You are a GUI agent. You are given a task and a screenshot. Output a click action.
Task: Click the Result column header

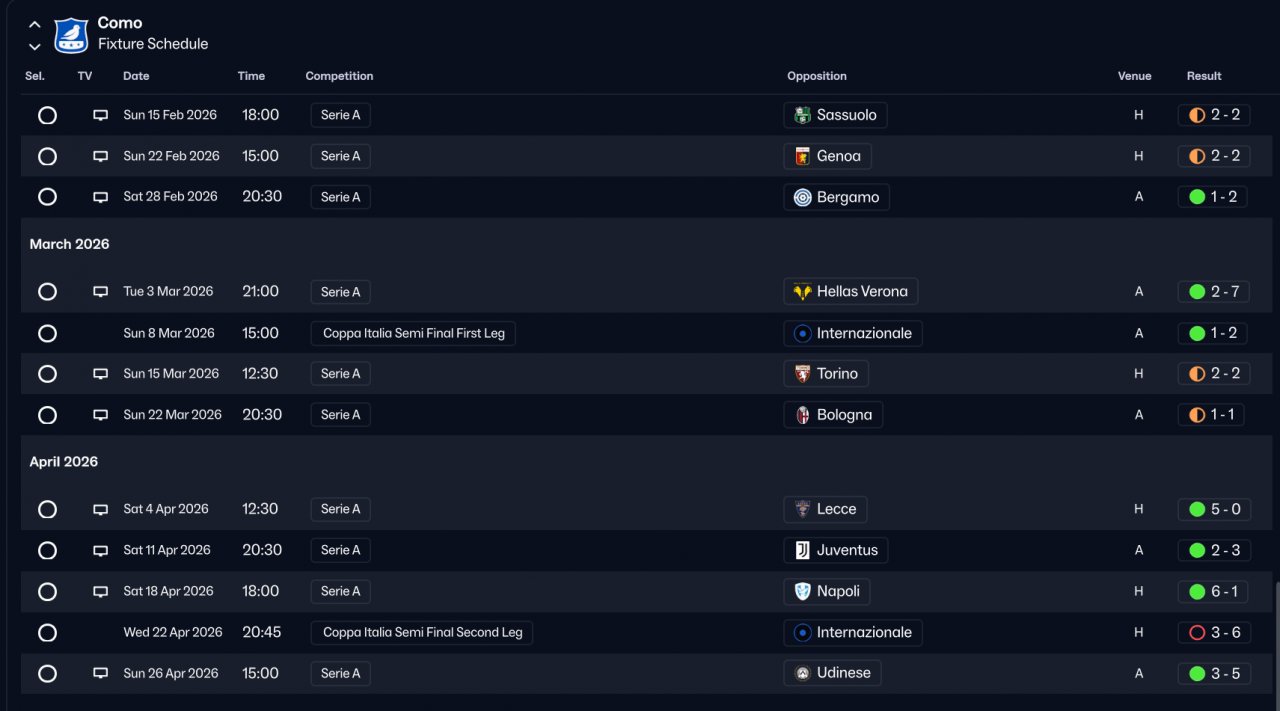(1204, 76)
